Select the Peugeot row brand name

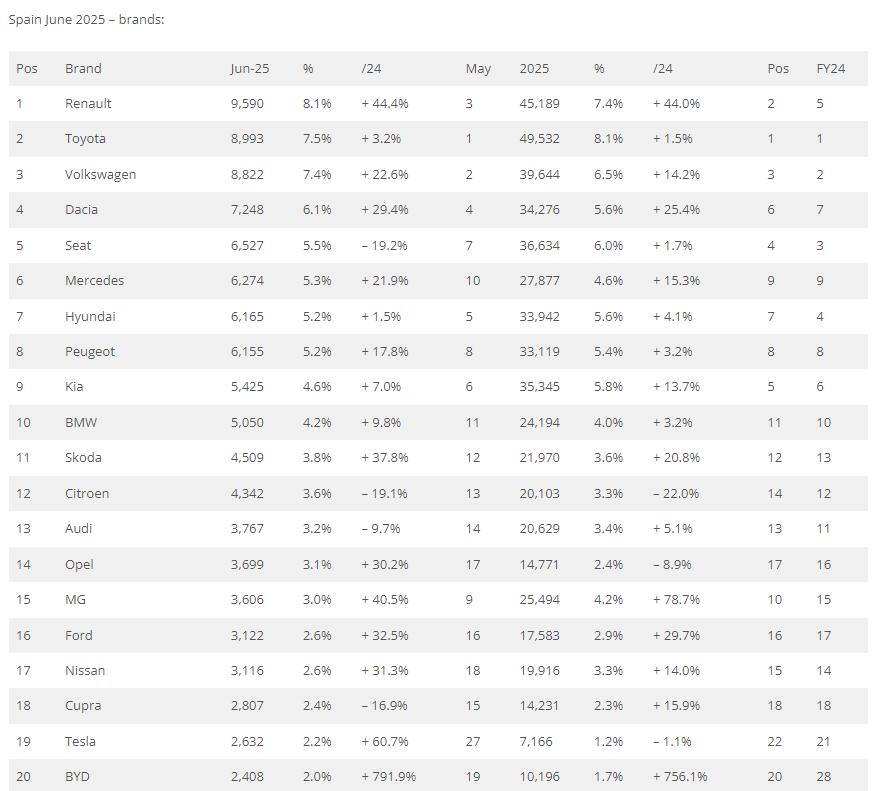(90, 351)
